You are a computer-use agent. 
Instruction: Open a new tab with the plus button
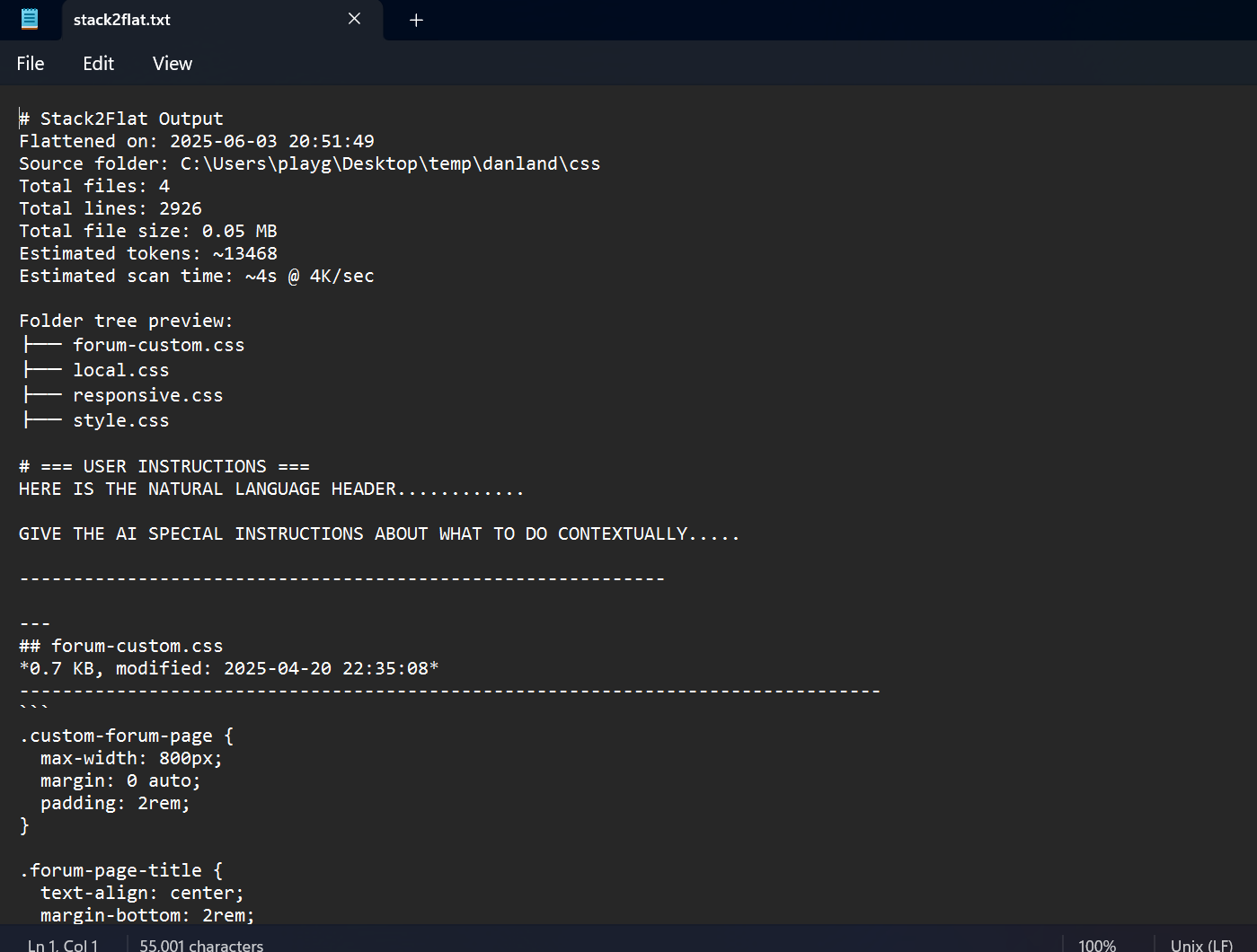click(x=415, y=19)
